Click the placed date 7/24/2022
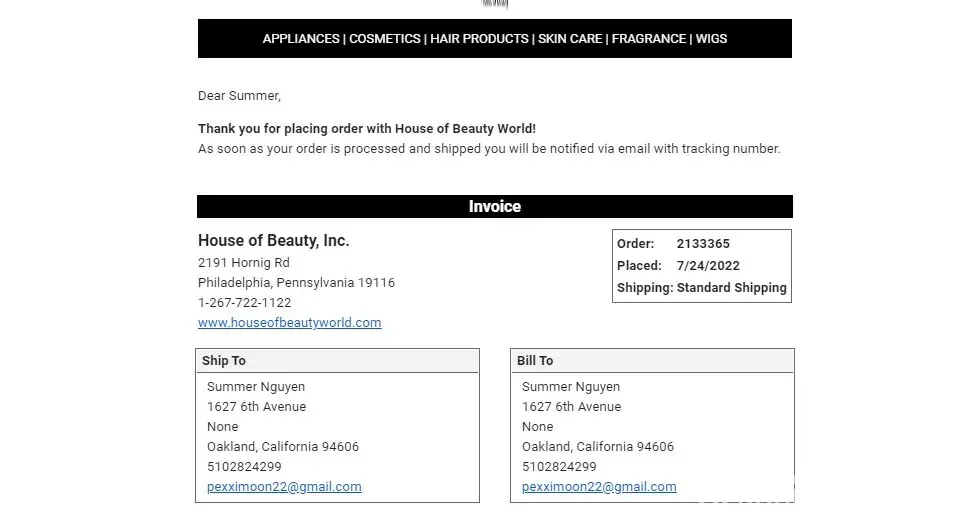 (x=708, y=266)
